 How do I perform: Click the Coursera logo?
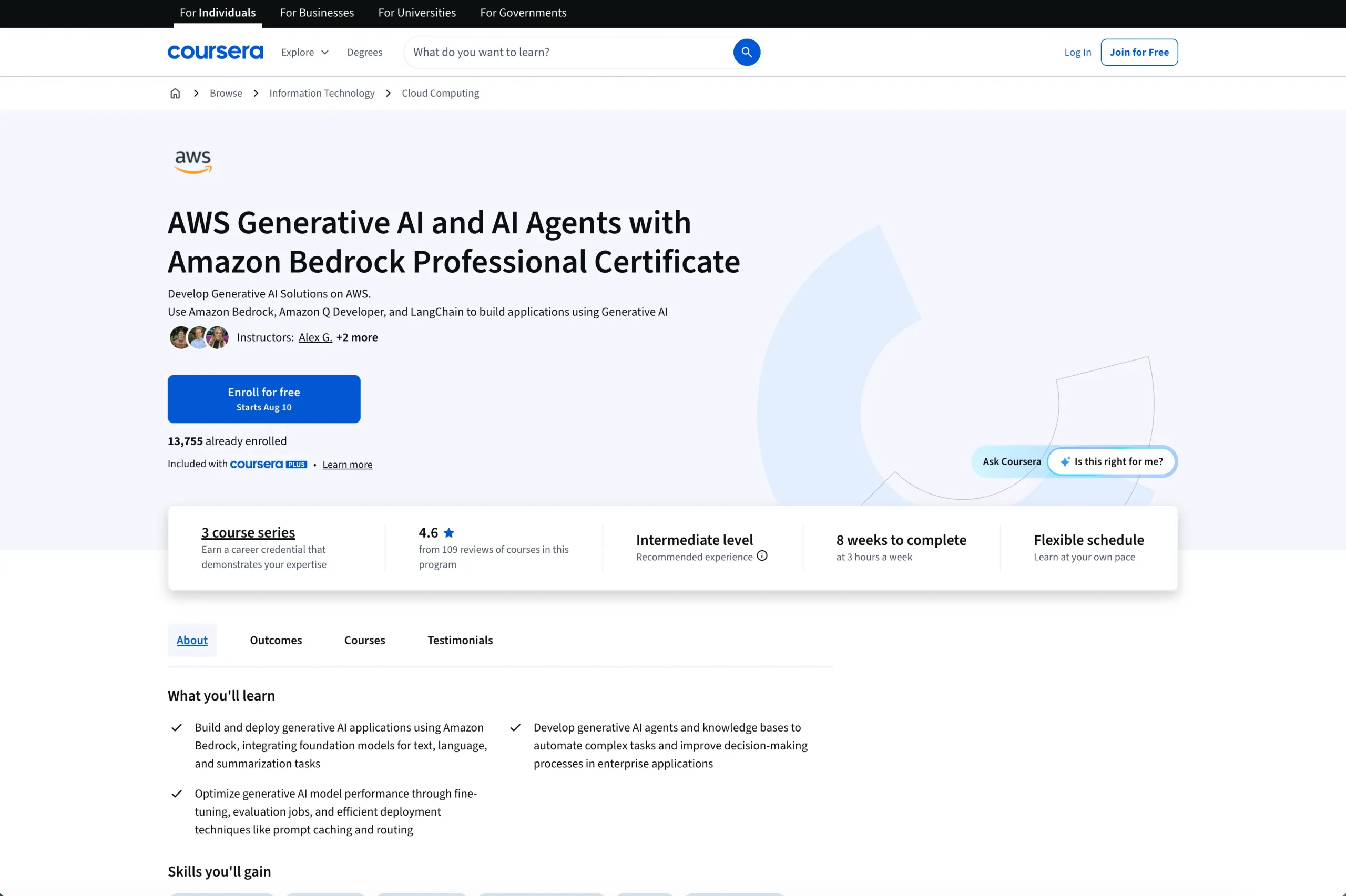(215, 52)
